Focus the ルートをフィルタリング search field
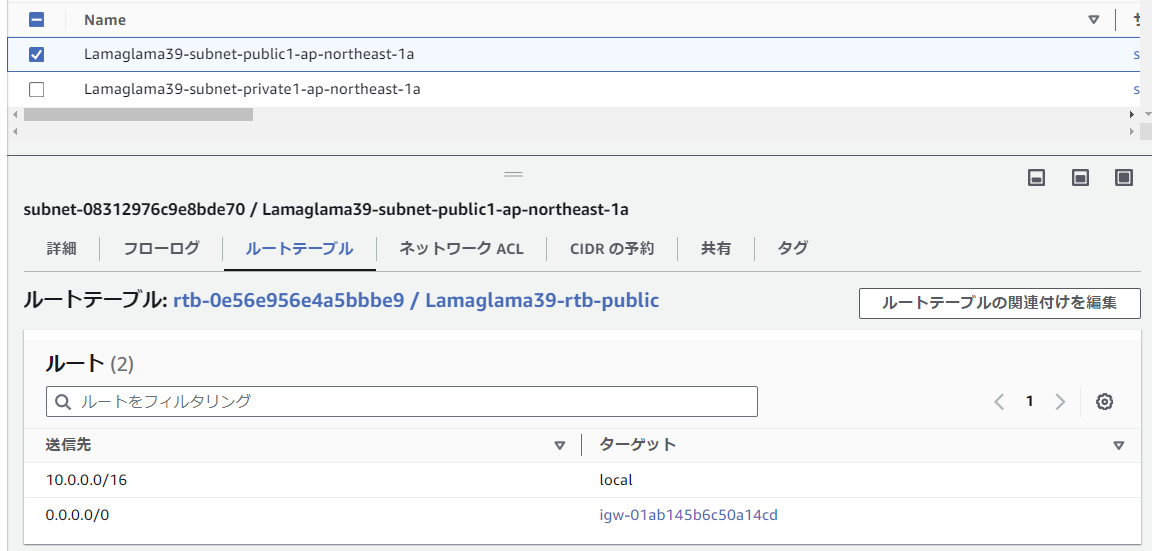Image resolution: width=1152 pixels, height=551 pixels. 410,402
